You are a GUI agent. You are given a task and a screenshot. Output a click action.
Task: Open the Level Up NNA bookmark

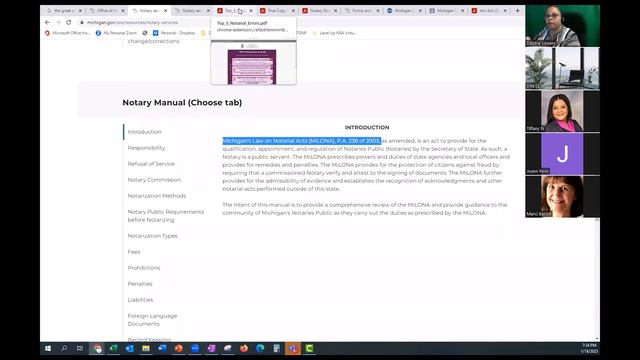coord(334,33)
